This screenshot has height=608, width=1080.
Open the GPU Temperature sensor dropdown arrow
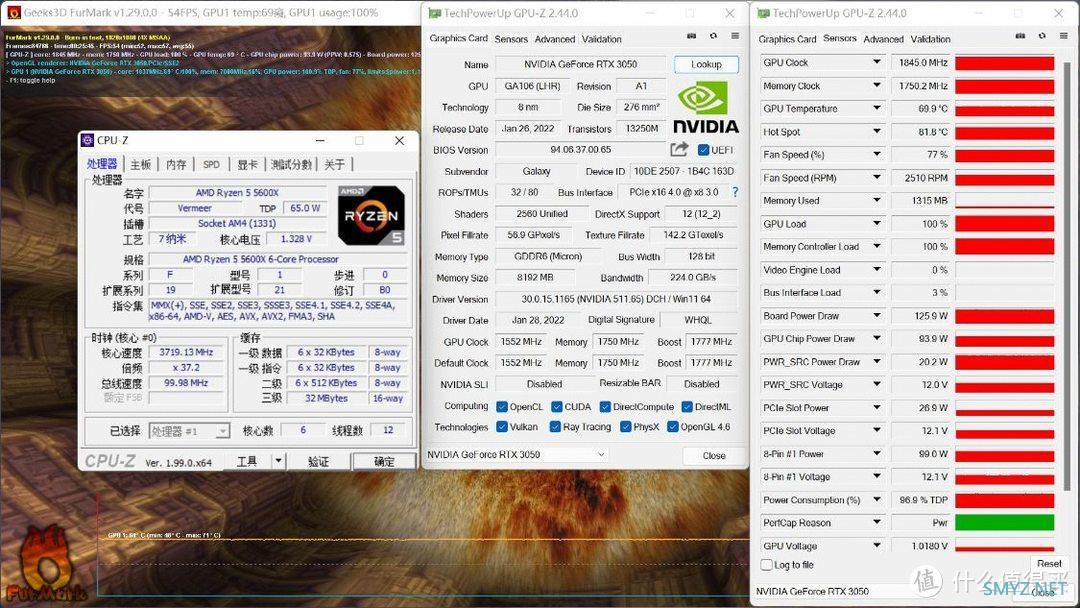click(x=877, y=108)
